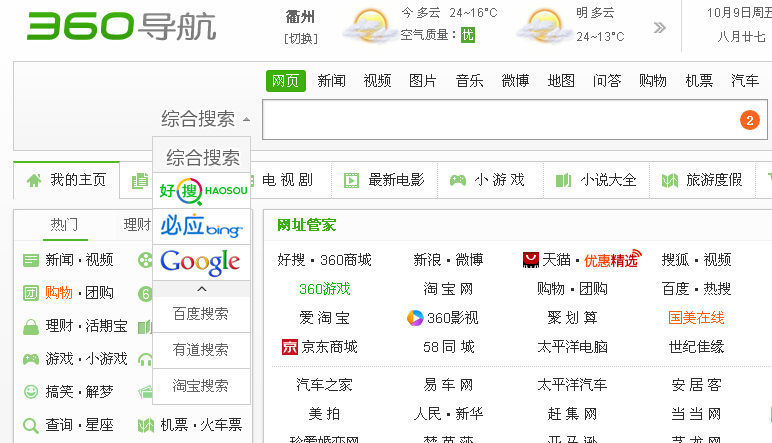The width and height of the screenshot is (772, 443).
Task: Open the 安居客 link
Action: [x=696, y=384]
